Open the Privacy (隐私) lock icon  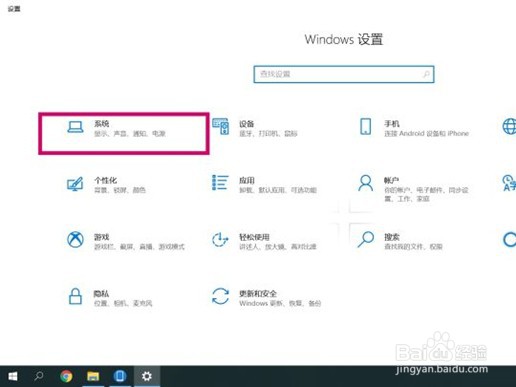click(x=75, y=296)
